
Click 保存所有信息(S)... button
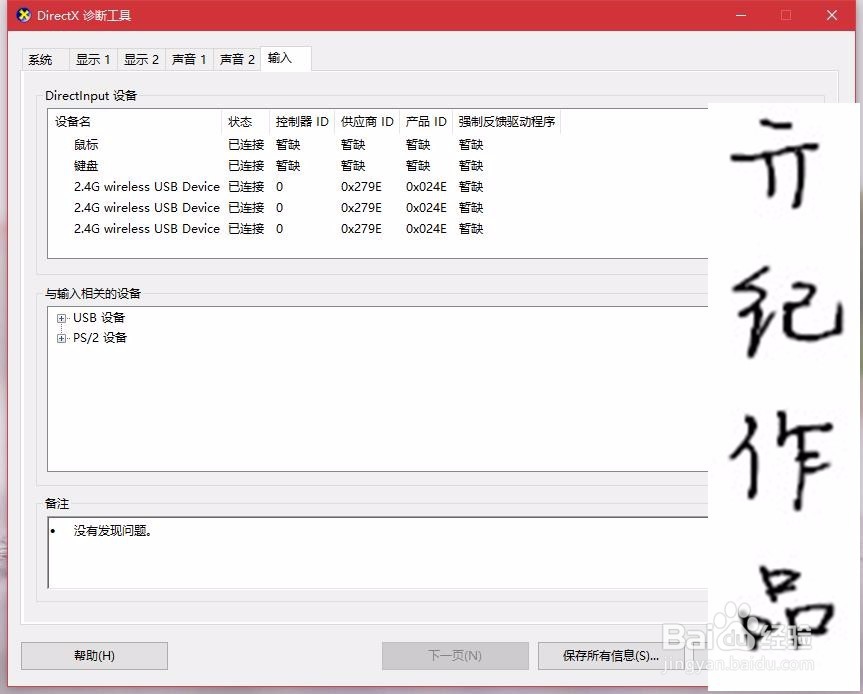point(610,655)
